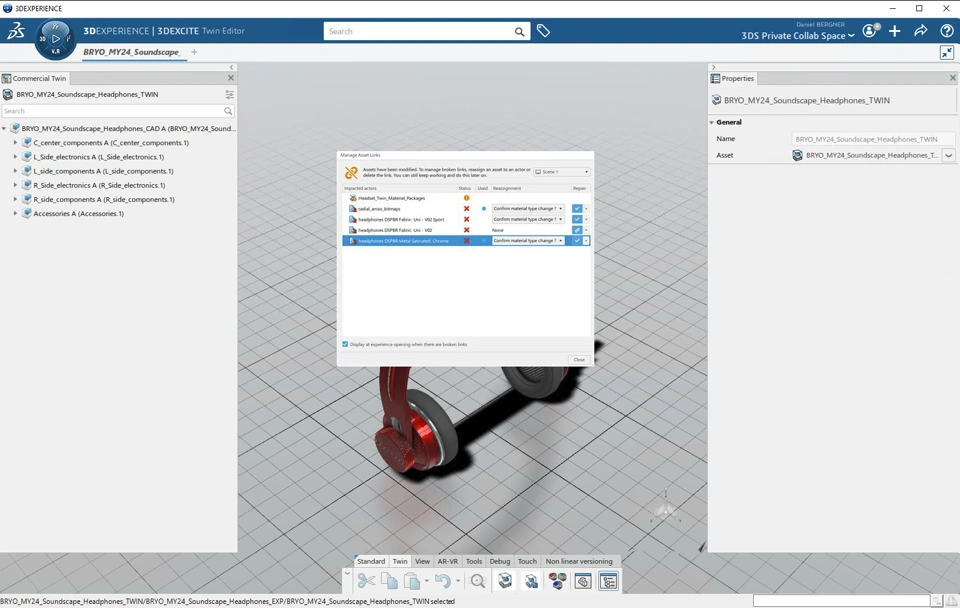
Task: Collapse the BRYO_MY24_Soundscape_Headphones_CAD root node
Action: (x=4, y=129)
